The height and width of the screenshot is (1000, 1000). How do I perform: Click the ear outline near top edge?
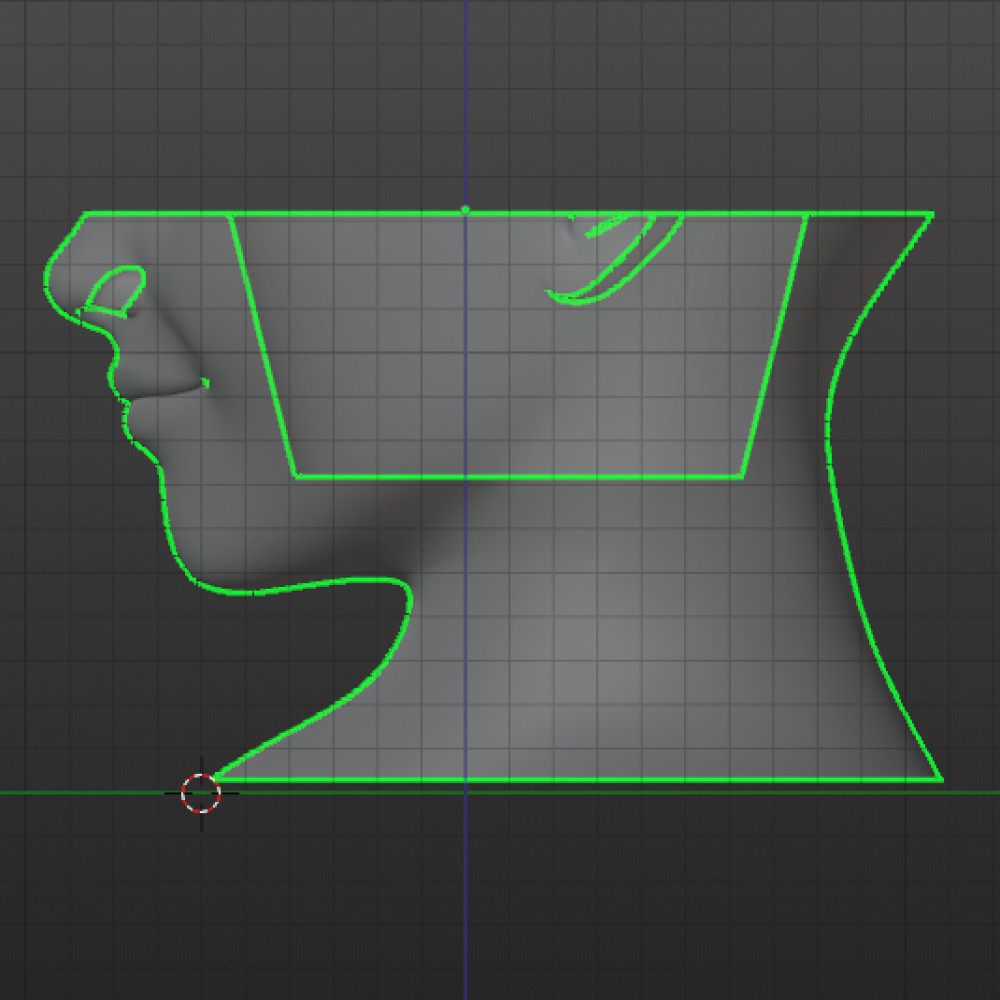(x=614, y=259)
